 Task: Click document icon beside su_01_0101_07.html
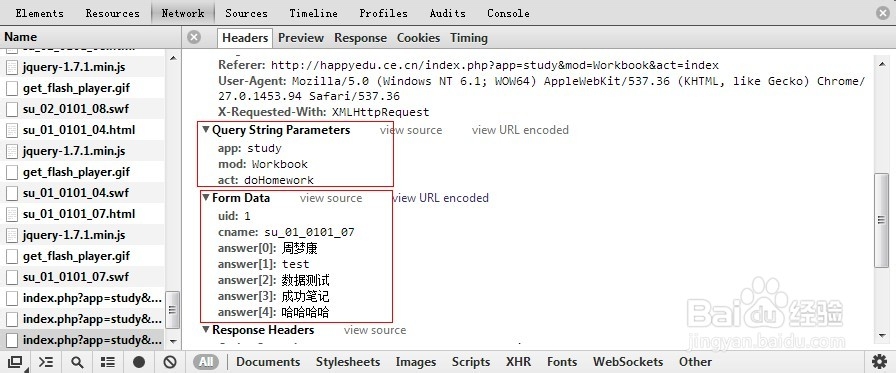pos(12,214)
